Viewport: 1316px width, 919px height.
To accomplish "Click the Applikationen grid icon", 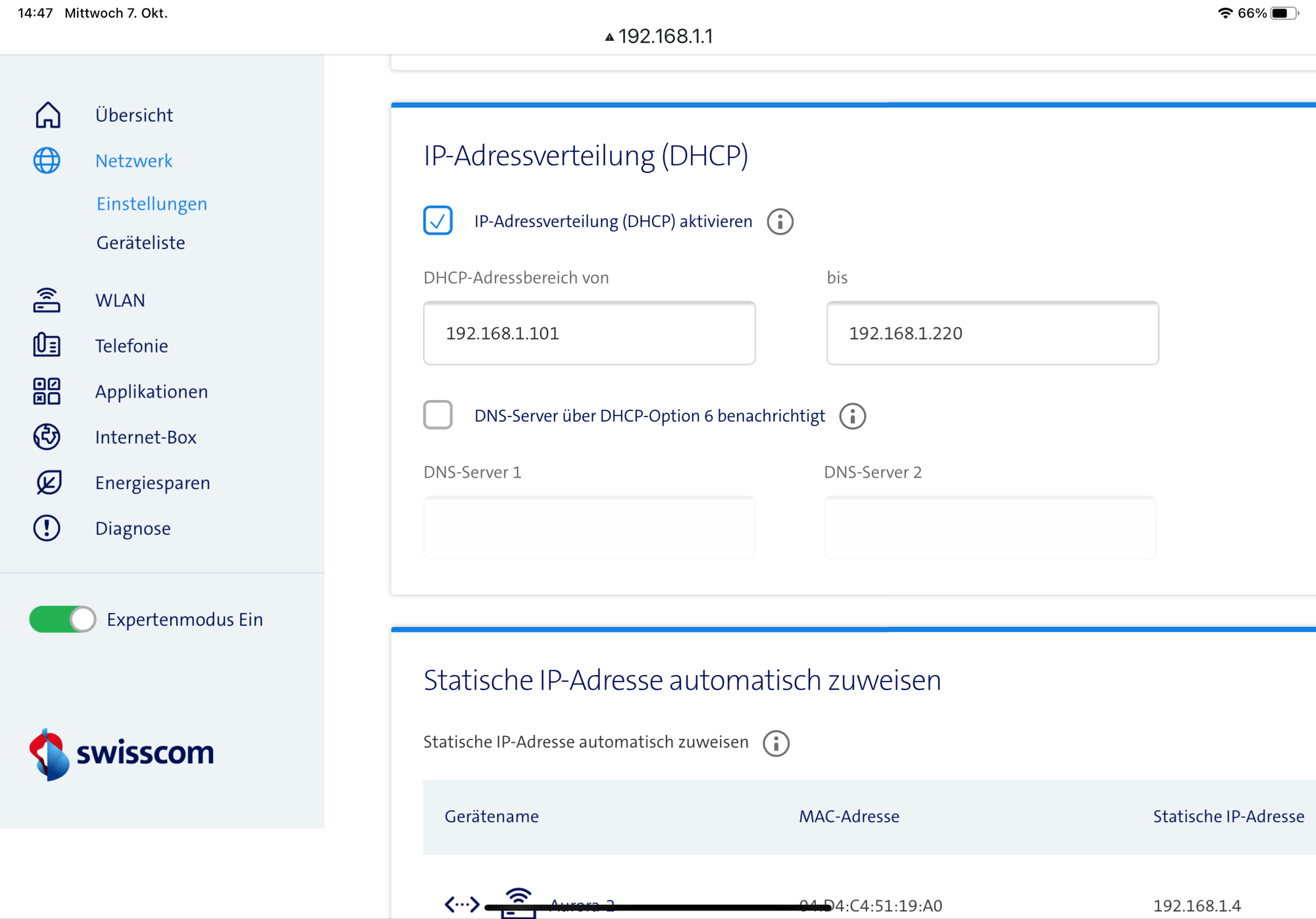I will tap(47, 391).
